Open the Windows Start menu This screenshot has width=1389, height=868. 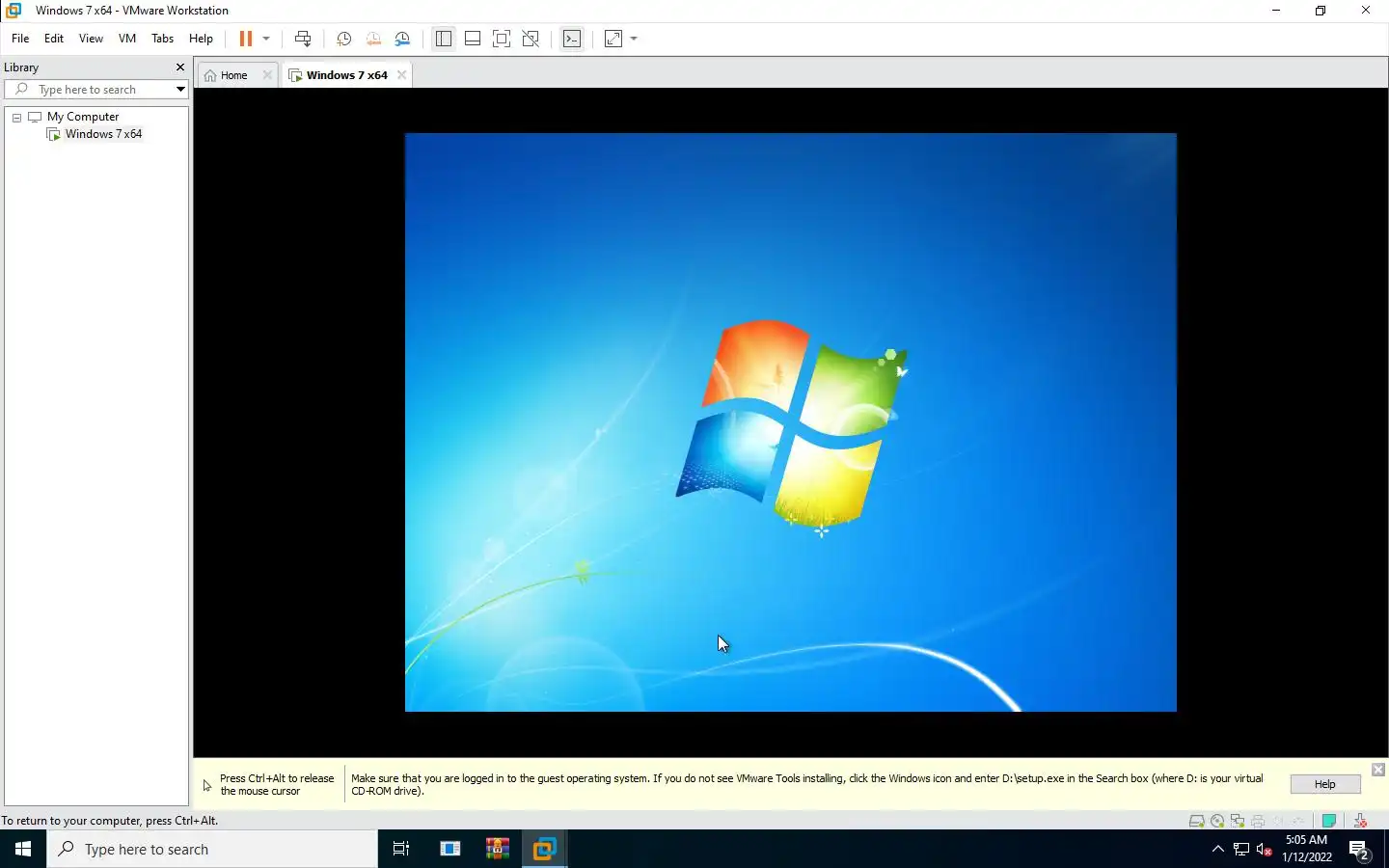pyautogui.click(x=23, y=849)
